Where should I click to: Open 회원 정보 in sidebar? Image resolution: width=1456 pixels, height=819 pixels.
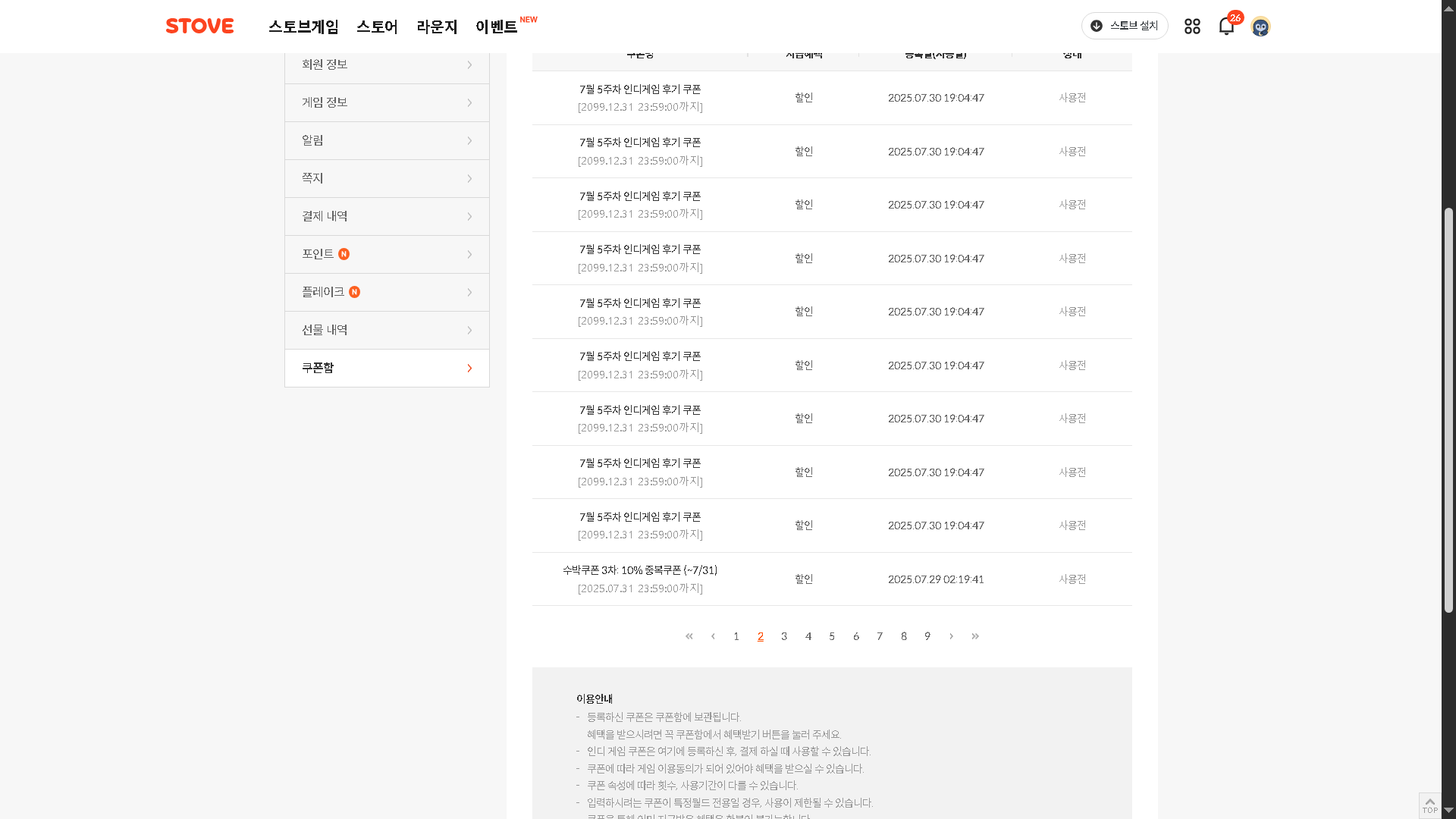387,64
